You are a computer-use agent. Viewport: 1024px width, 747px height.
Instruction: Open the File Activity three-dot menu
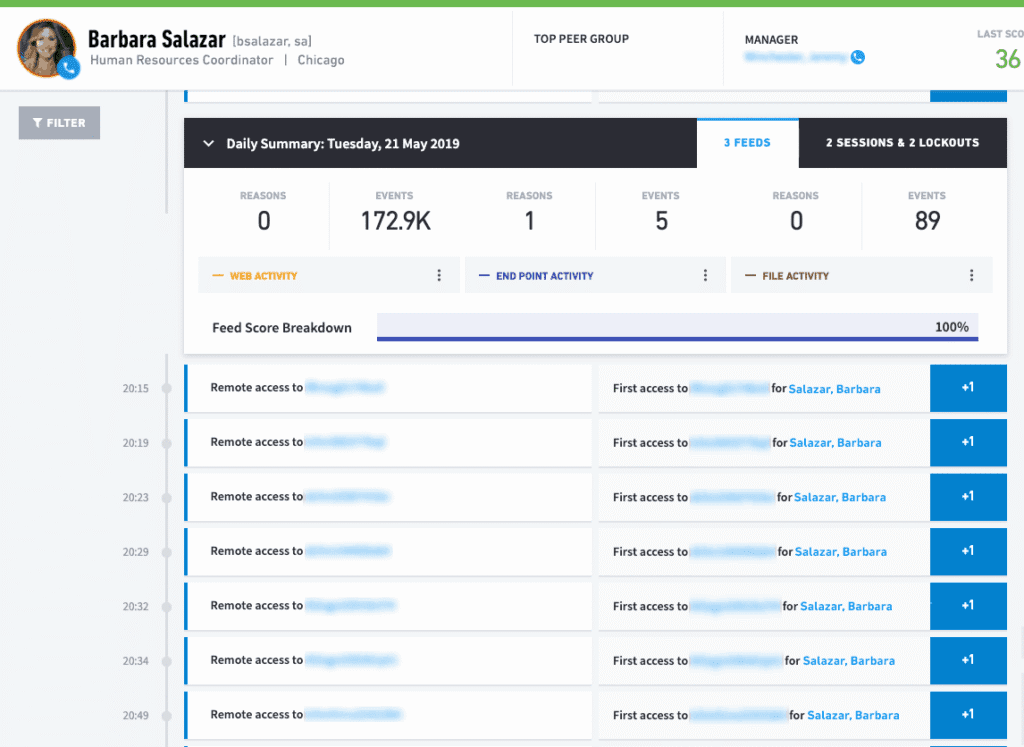pyautogui.click(x=972, y=276)
